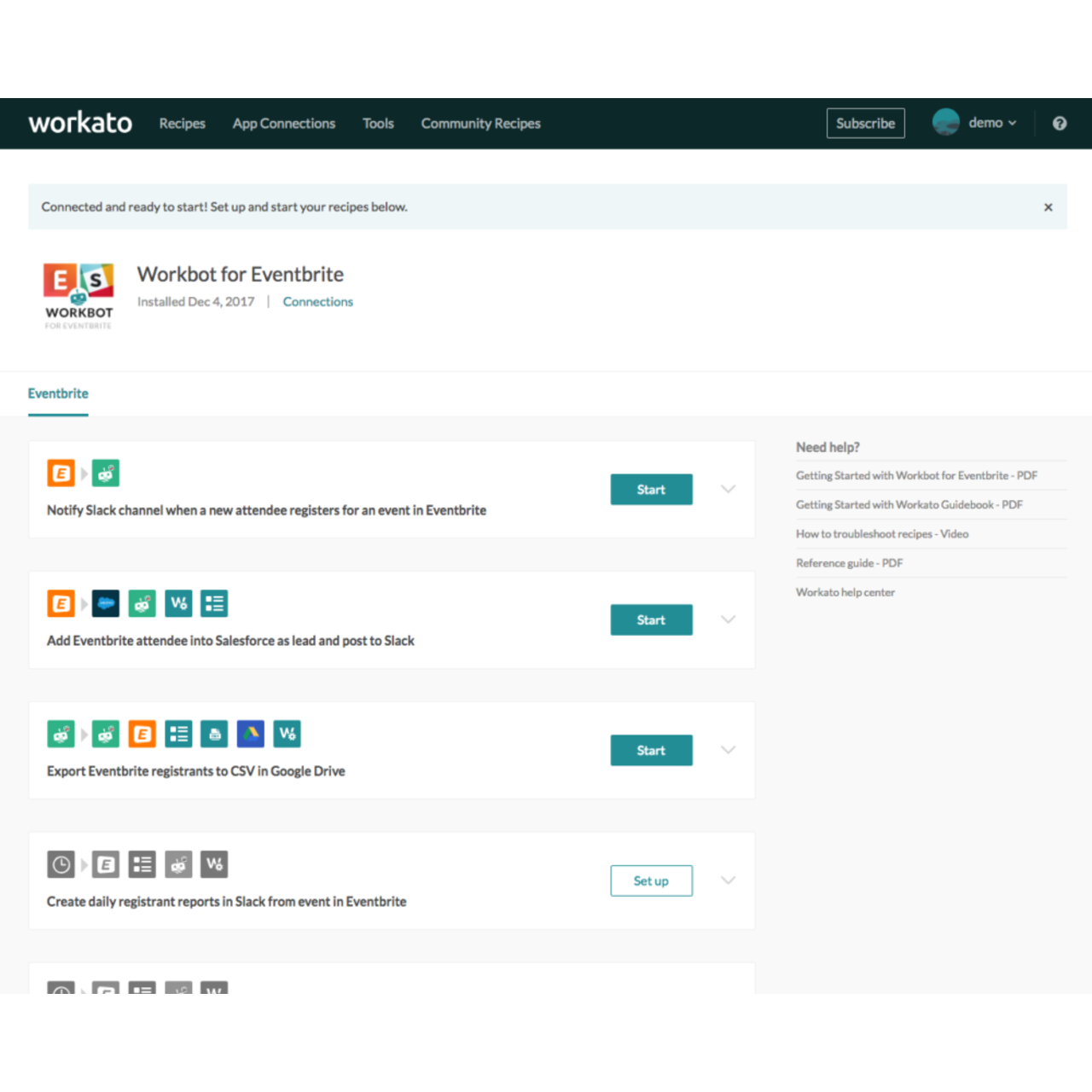Open the Connections link
Screen dimensions: 1092x1092
pyautogui.click(x=318, y=301)
